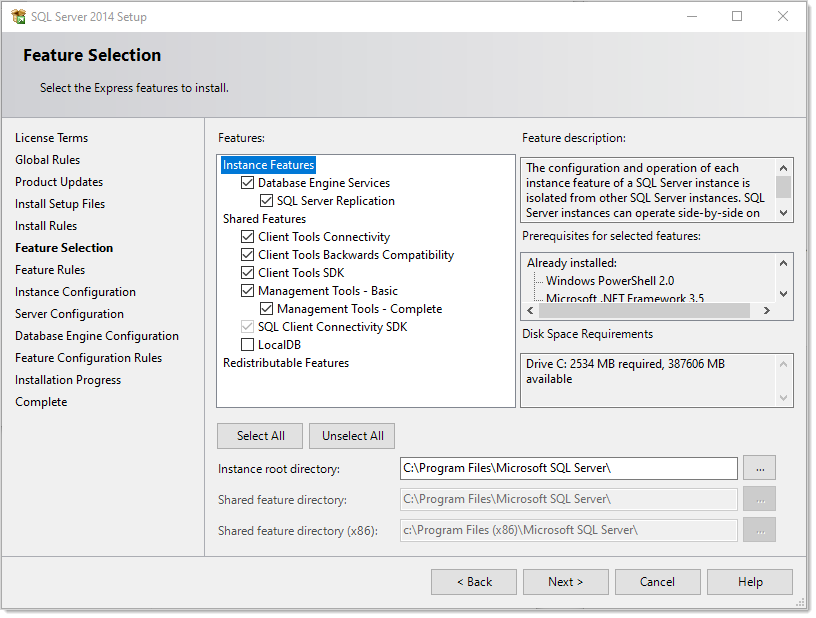Uncheck Database Engine Services feature
The height and width of the screenshot is (618, 816).
click(247, 183)
